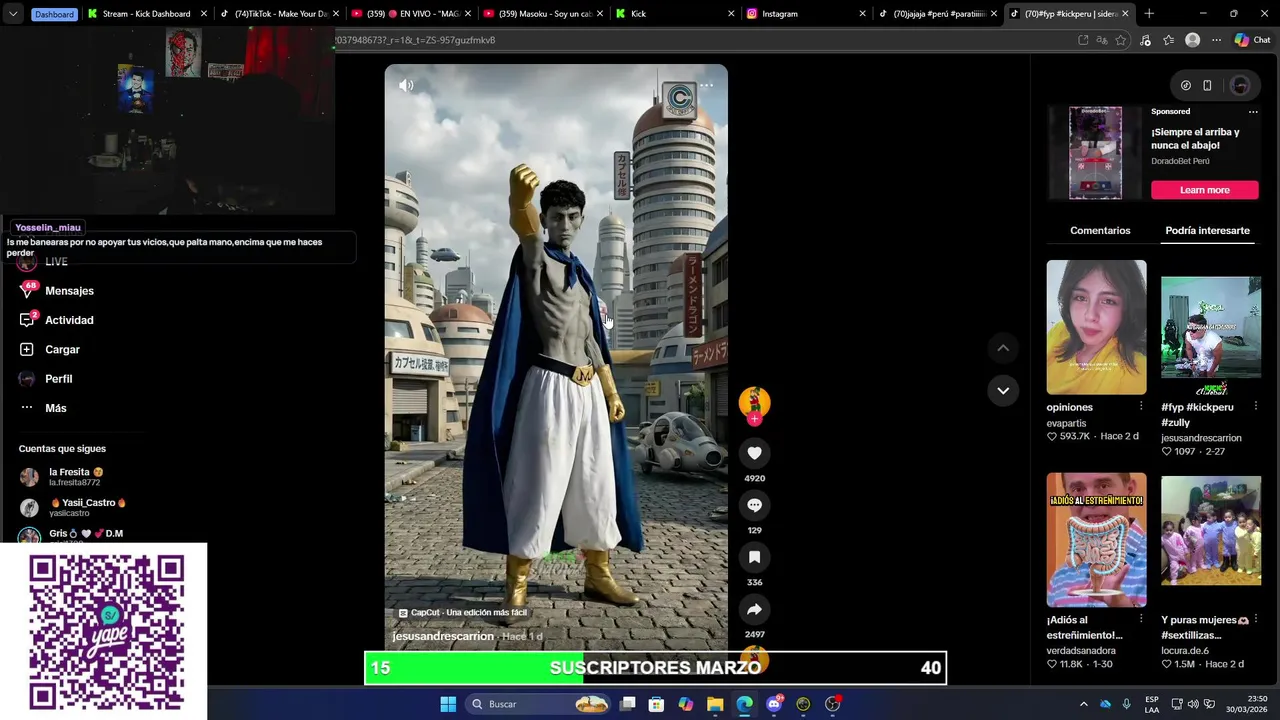This screenshot has width=1280, height=720.
Task: Follow the creator via the red plus badge
Action: pos(754,419)
